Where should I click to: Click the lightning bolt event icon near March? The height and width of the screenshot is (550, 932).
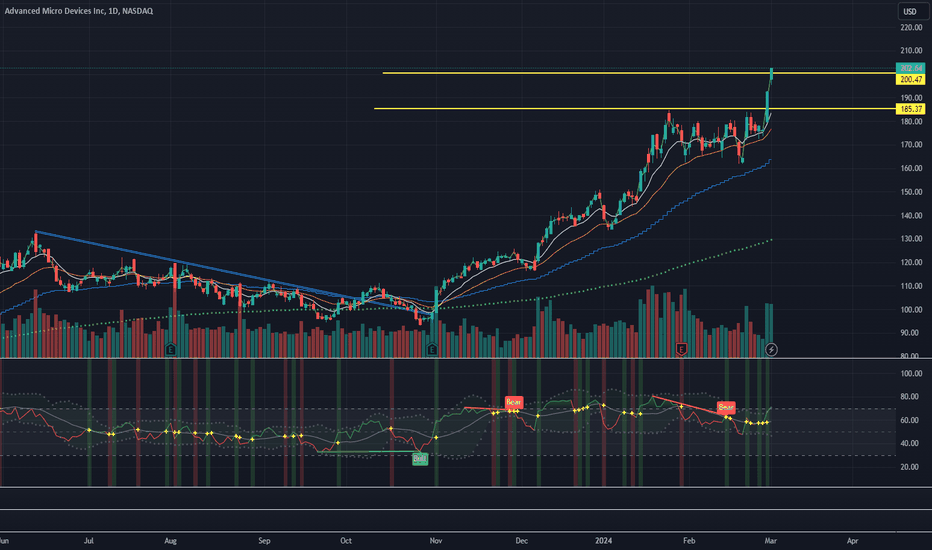771,350
